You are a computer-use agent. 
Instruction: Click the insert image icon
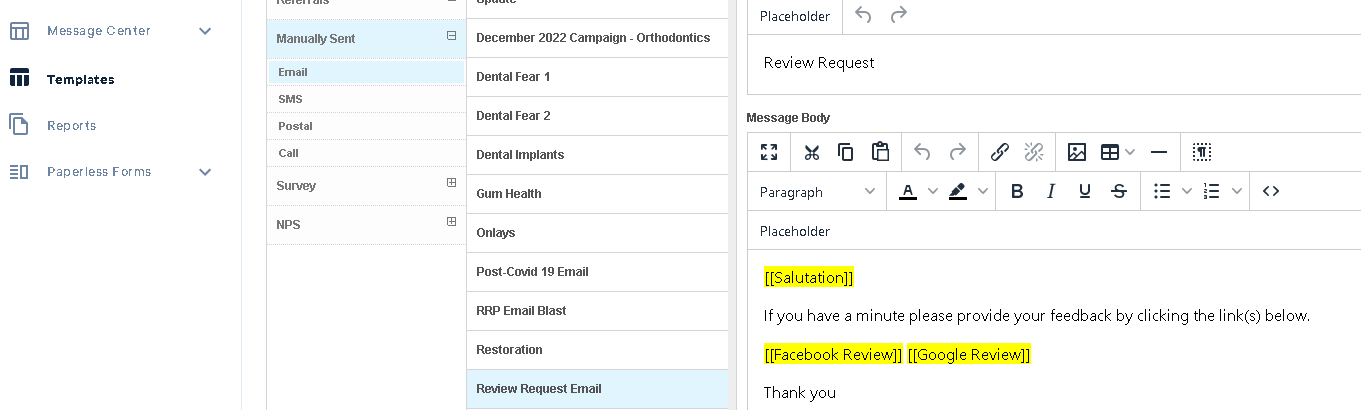pos(1077,152)
